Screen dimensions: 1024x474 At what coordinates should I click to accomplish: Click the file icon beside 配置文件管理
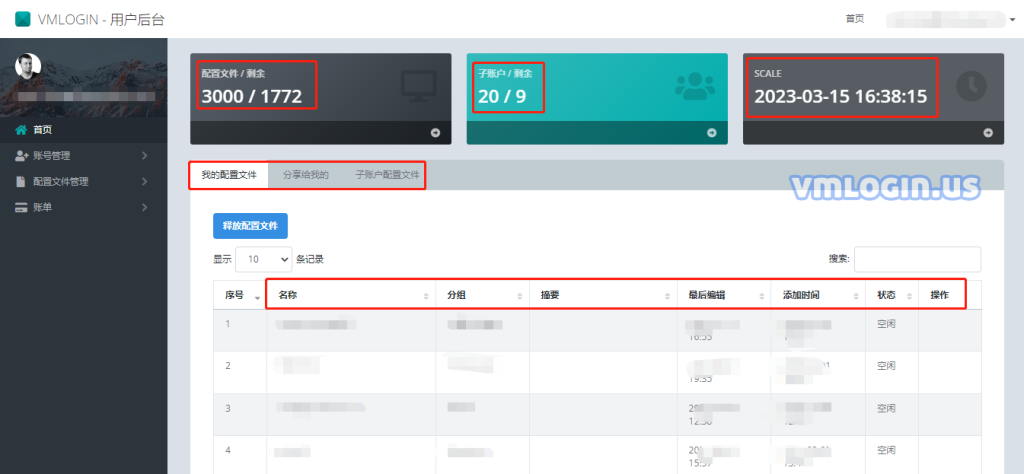click(21, 182)
